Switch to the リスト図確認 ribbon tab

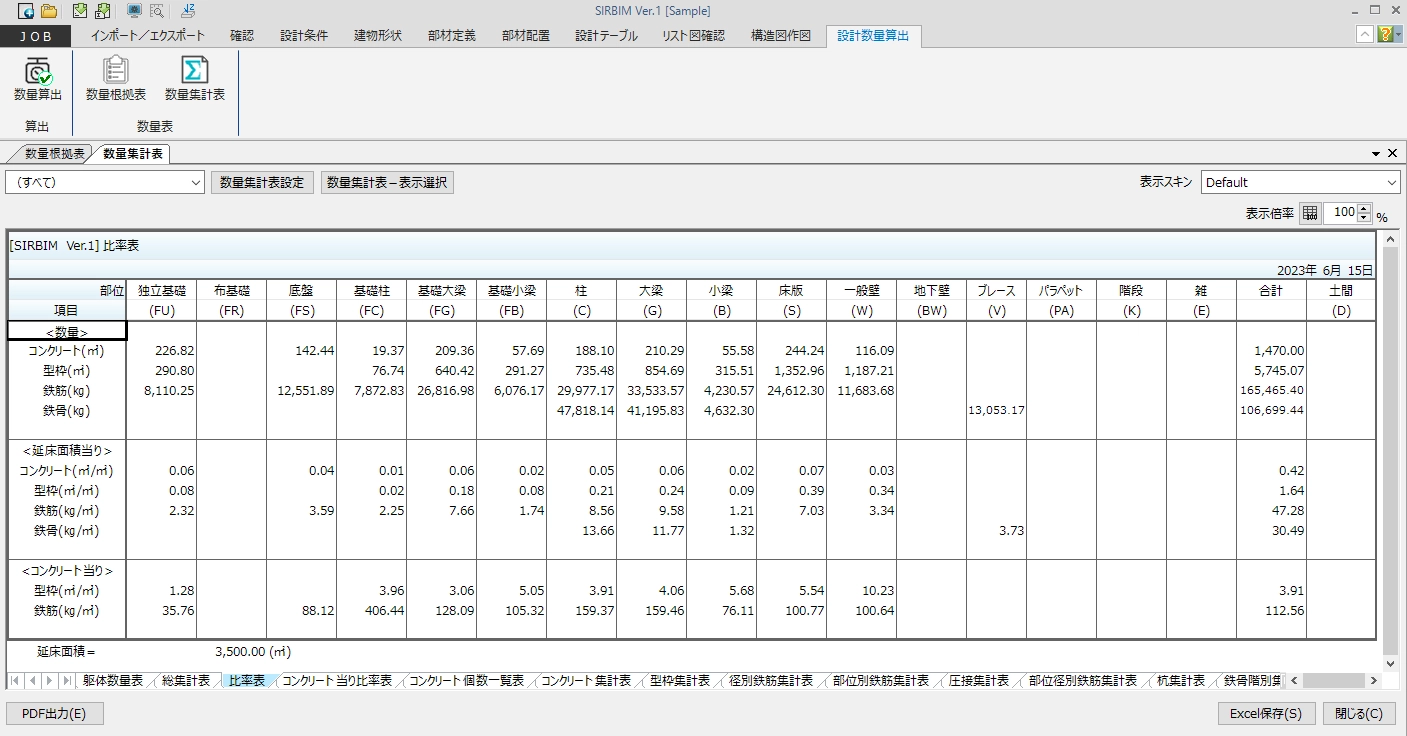(694, 36)
